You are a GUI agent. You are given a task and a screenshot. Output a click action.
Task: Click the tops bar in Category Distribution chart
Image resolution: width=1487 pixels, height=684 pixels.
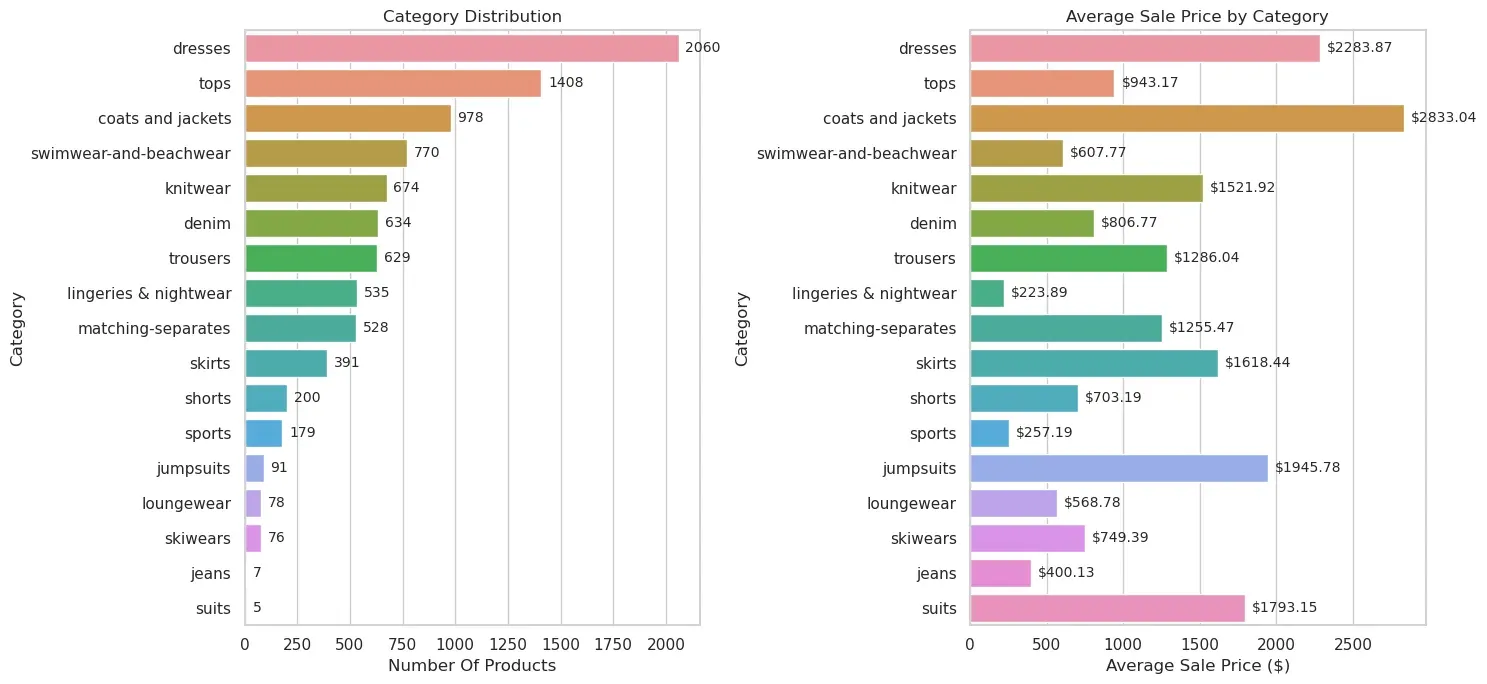(x=393, y=83)
